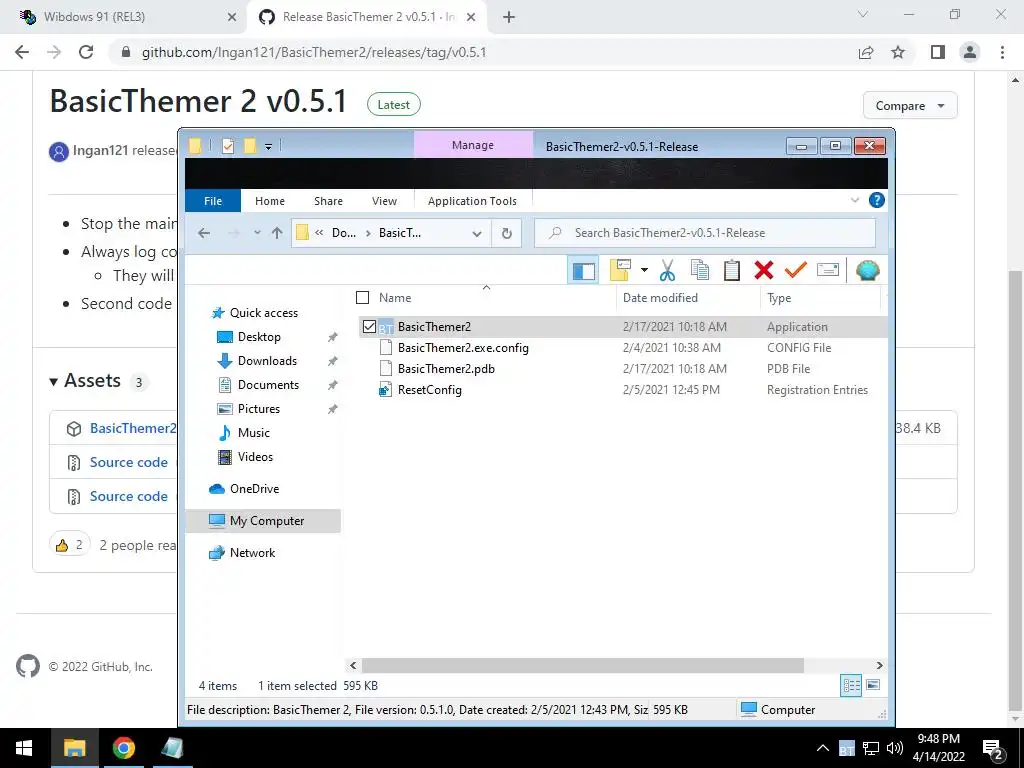
Task: Click the right arrow of horizontal scrollbar
Action: (880, 665)
